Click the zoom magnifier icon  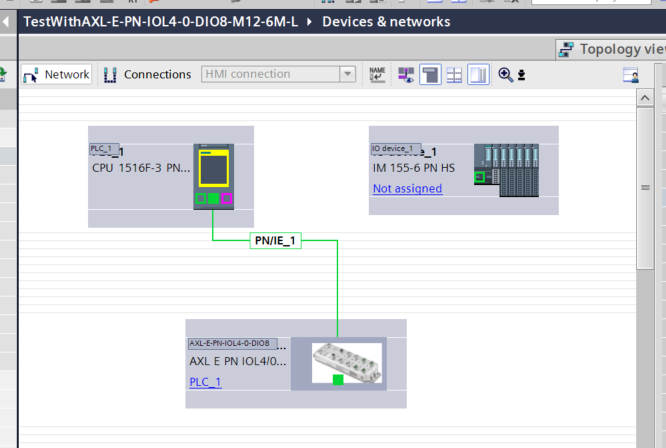tap(505, 74)
